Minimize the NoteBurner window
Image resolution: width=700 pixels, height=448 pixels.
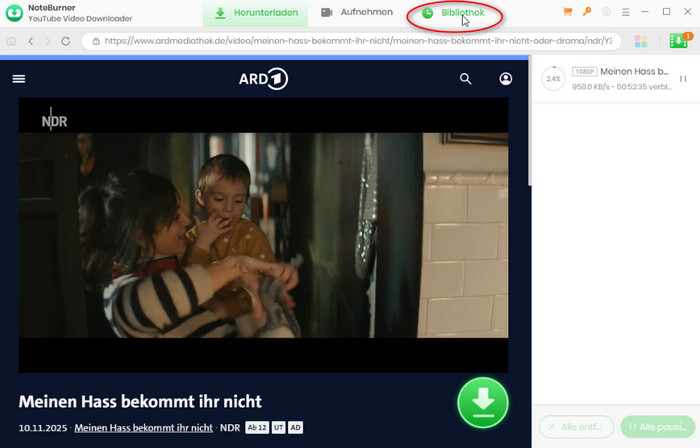(645, 12)
